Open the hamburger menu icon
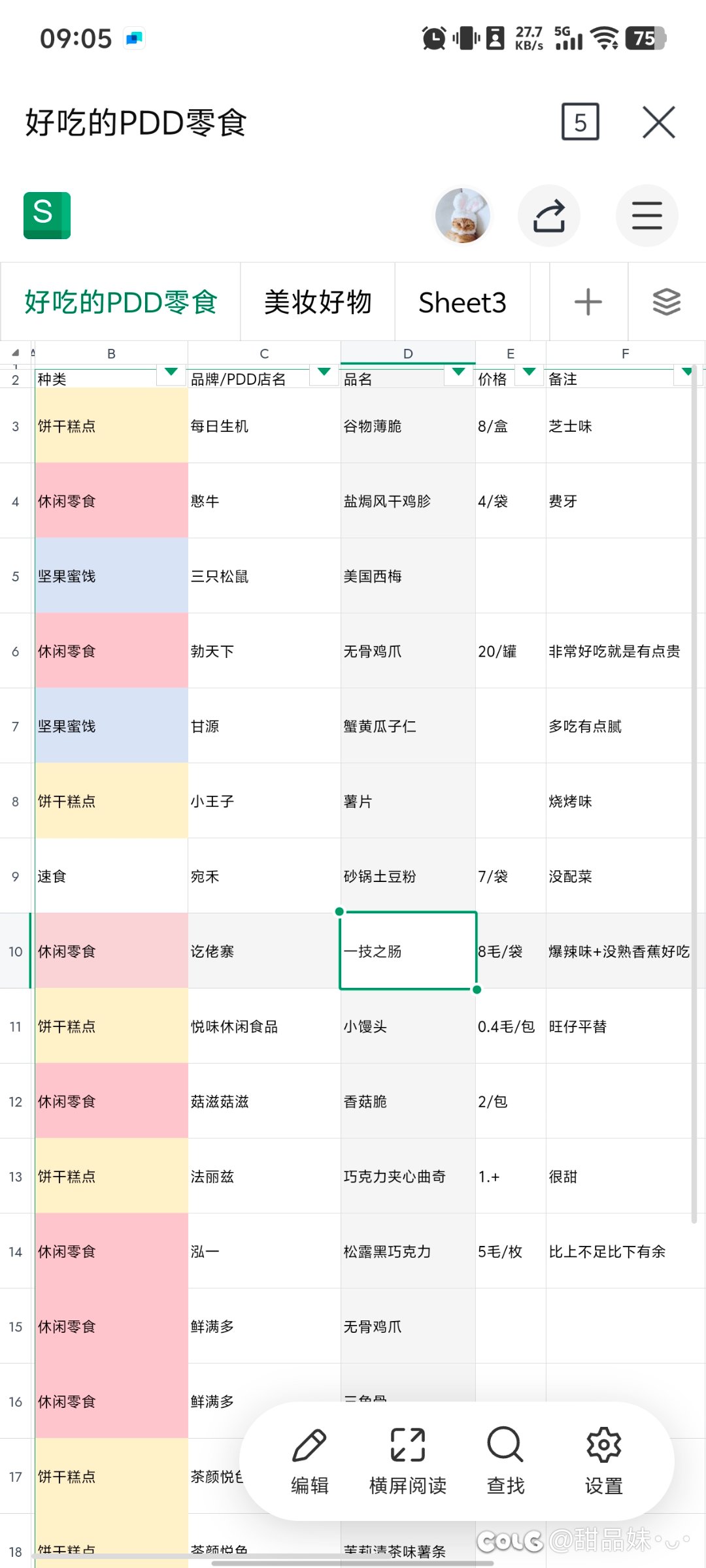This screenshot has height=1568, width=706. pyautogui.click(x=647, y=216)
